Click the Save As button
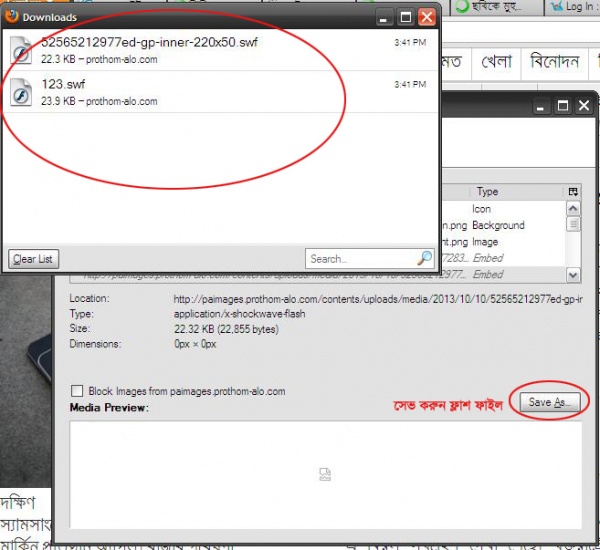The width and height of the screenshot is (600, 550). pyautogui.click(x=549, y=402)
